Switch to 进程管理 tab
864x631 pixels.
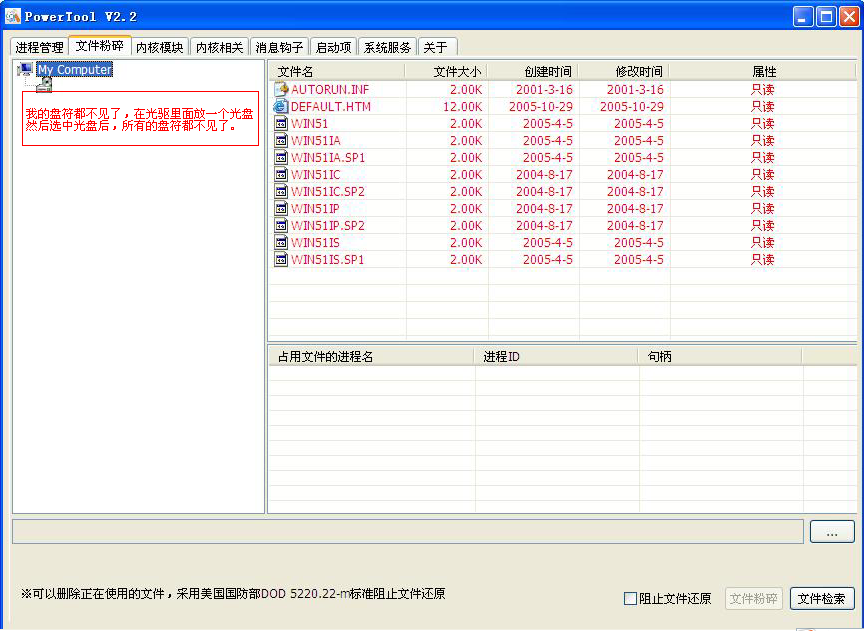pos(39,47)
